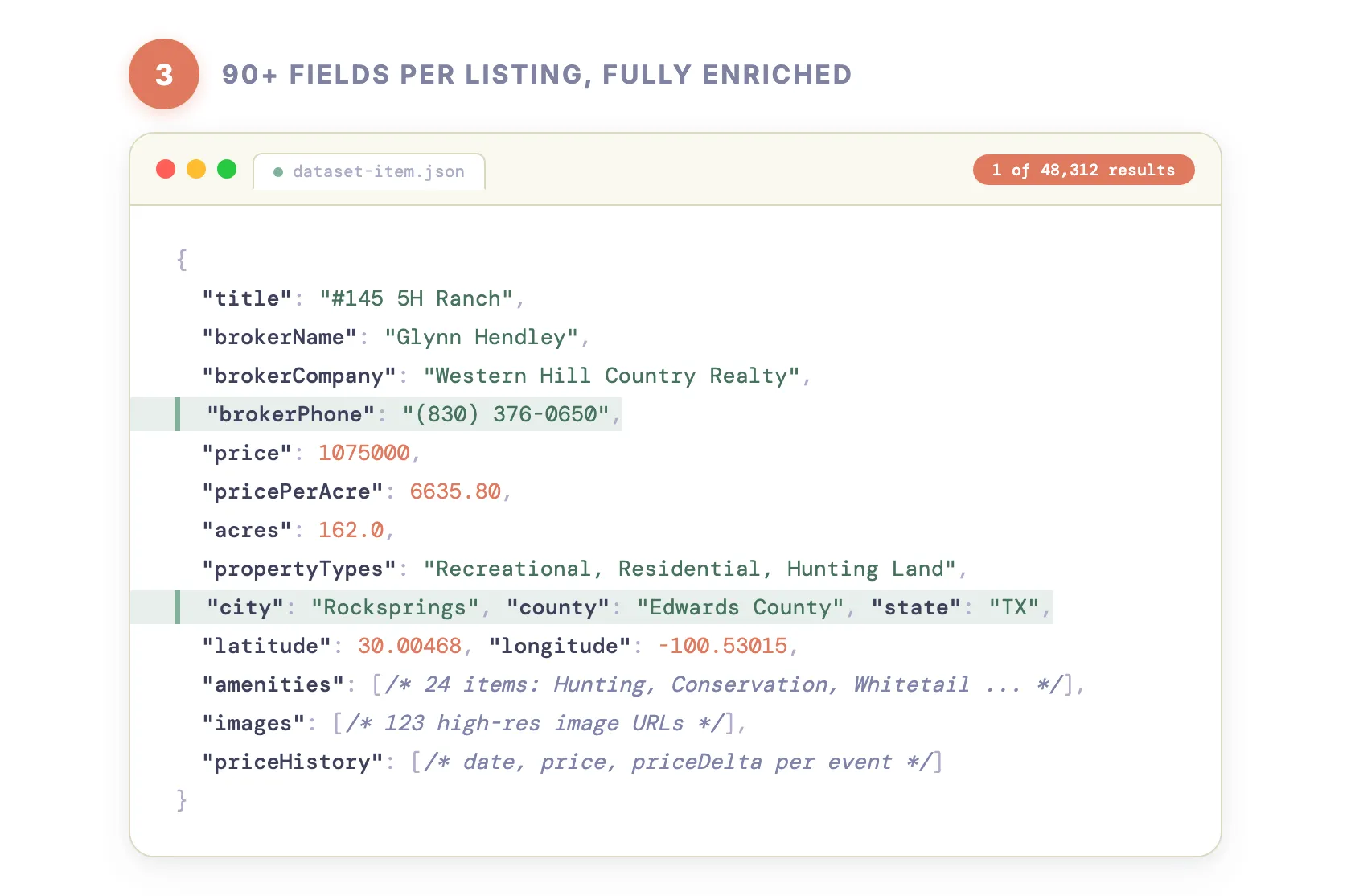This screenshot has height=896, width=1351.
Task: Click the green traffic-light dot
Action: coord(227,169)
